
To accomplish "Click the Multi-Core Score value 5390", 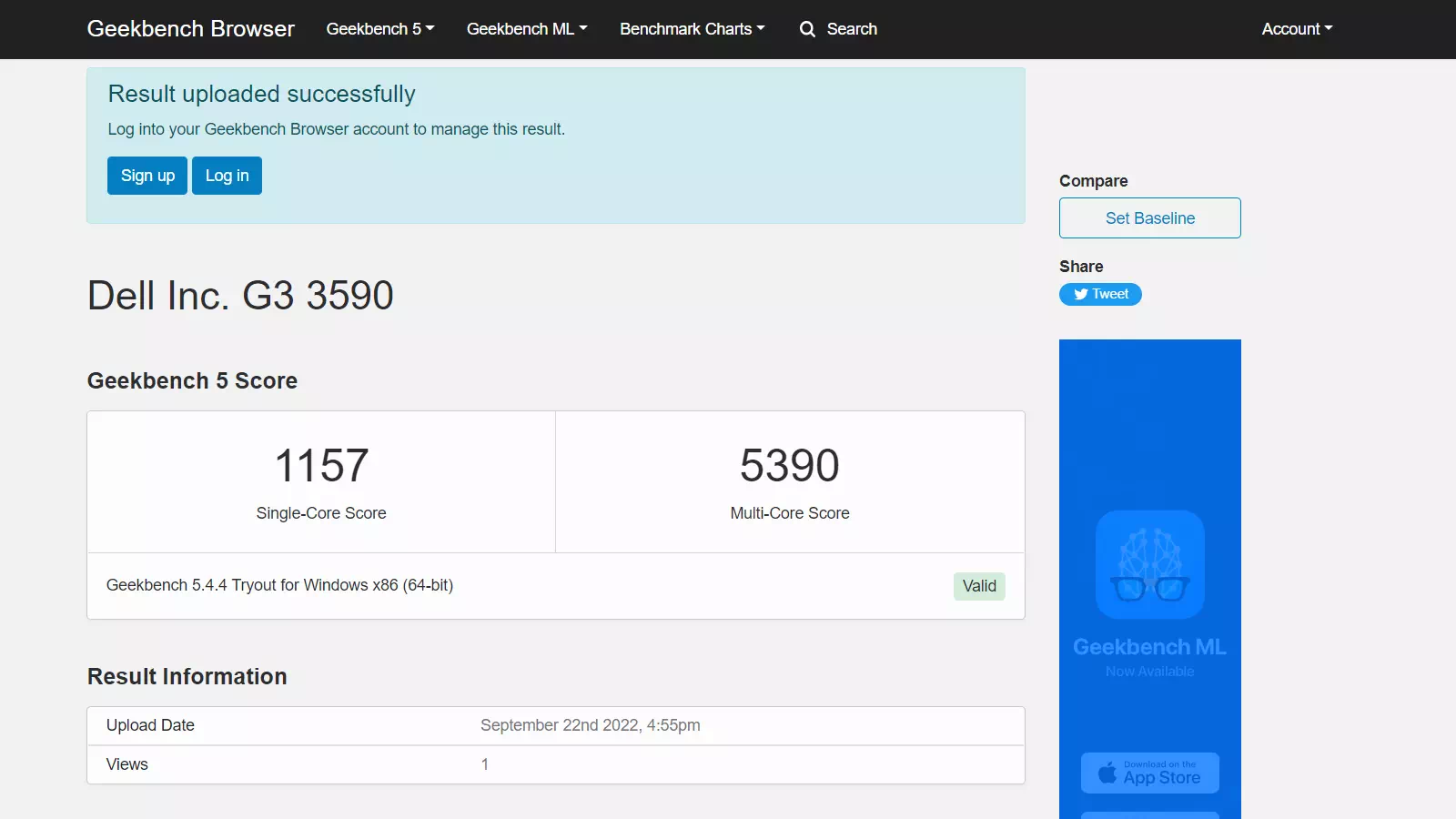I will coord(789,466).
